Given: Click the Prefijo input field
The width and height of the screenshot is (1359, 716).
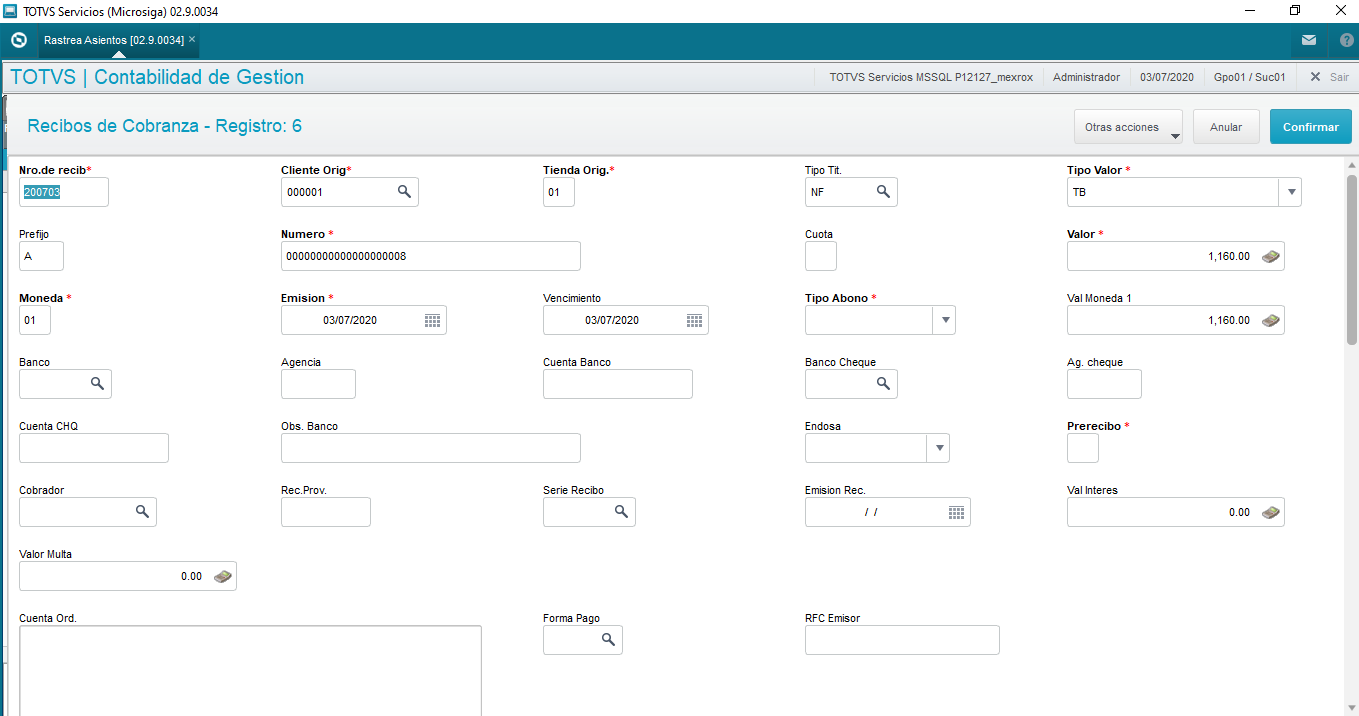Looking at the screenshot, I should coord(41,256).
